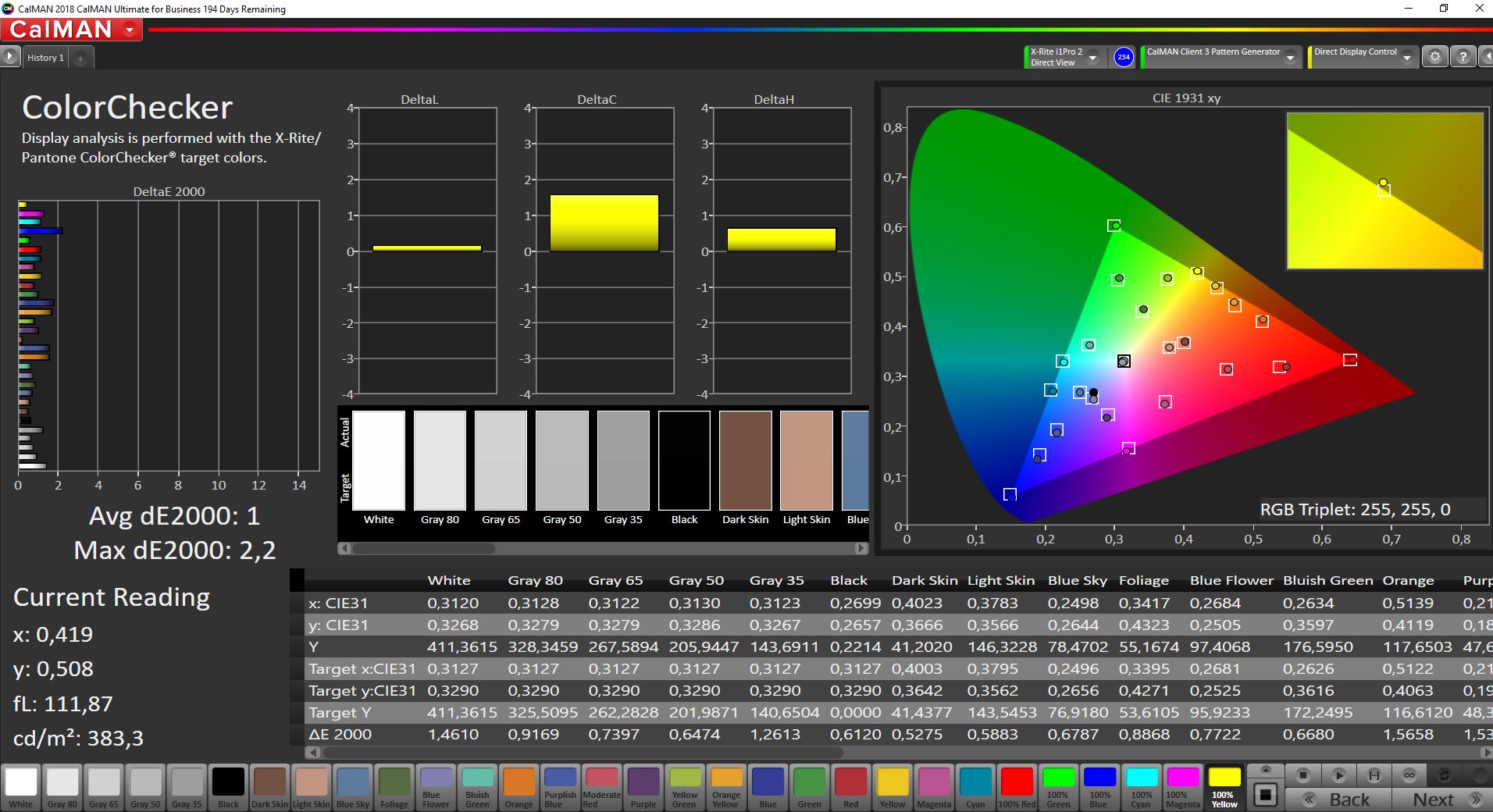Screen dimensions: 1493x812
Task: Click the continuous read infinity icon
Action: click(1409, 775)
